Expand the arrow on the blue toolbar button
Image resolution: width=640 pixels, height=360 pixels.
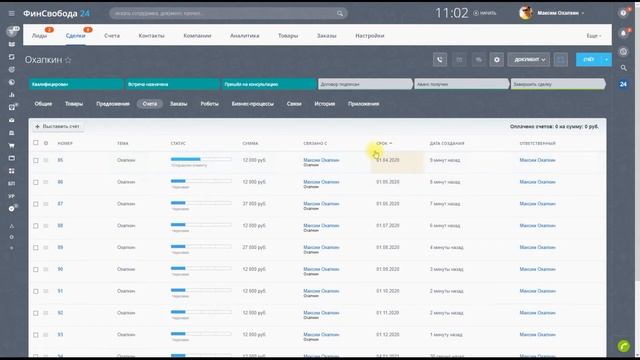pyautogui.click(x=607, y=60)
